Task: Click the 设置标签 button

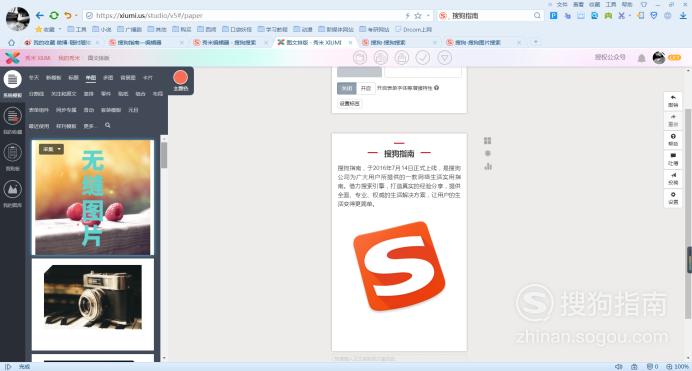Action: (x=350, y=103)
